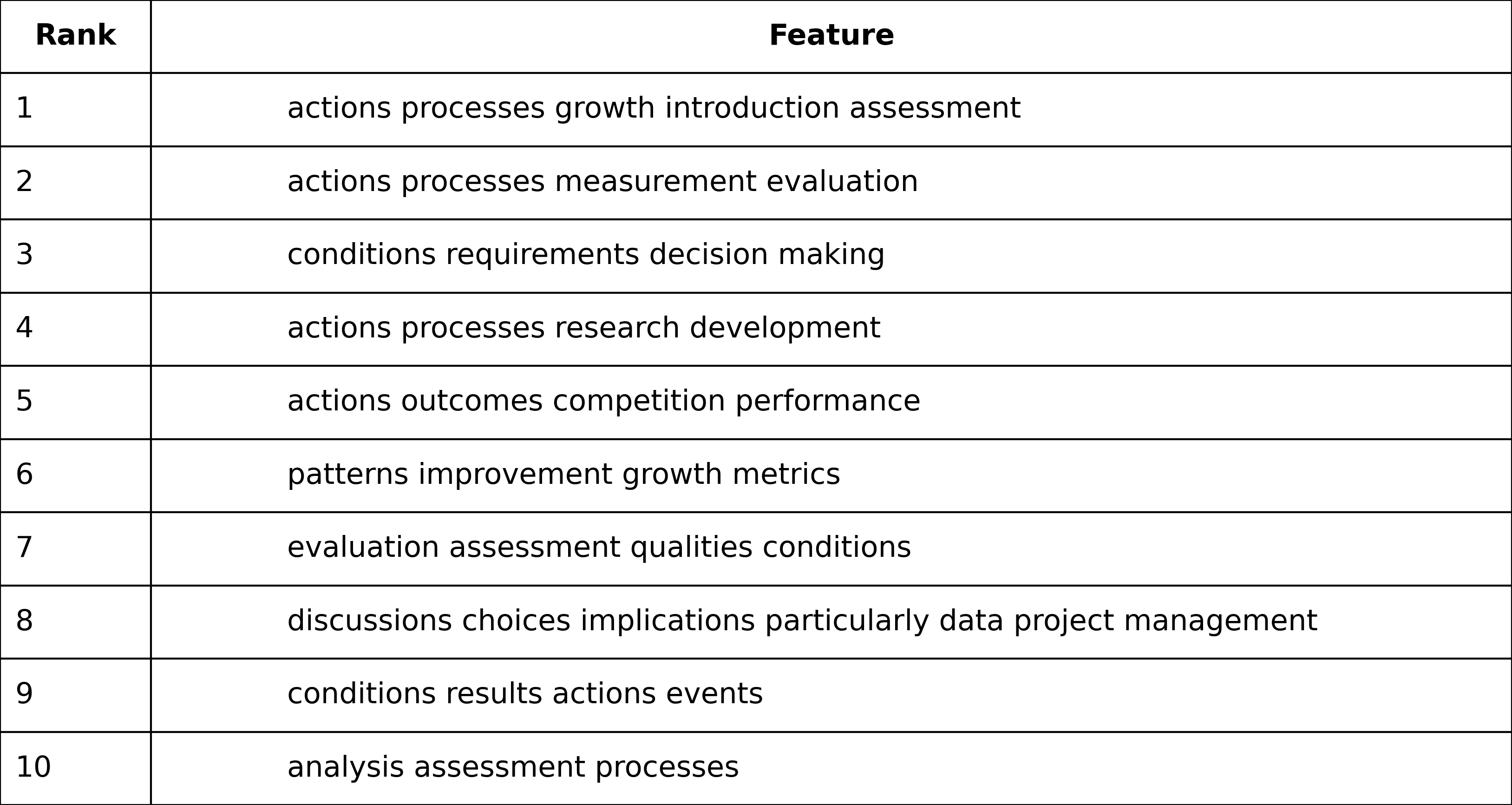Select rank number 9 in table
The image size is (1512, 805).
(25, 694)
